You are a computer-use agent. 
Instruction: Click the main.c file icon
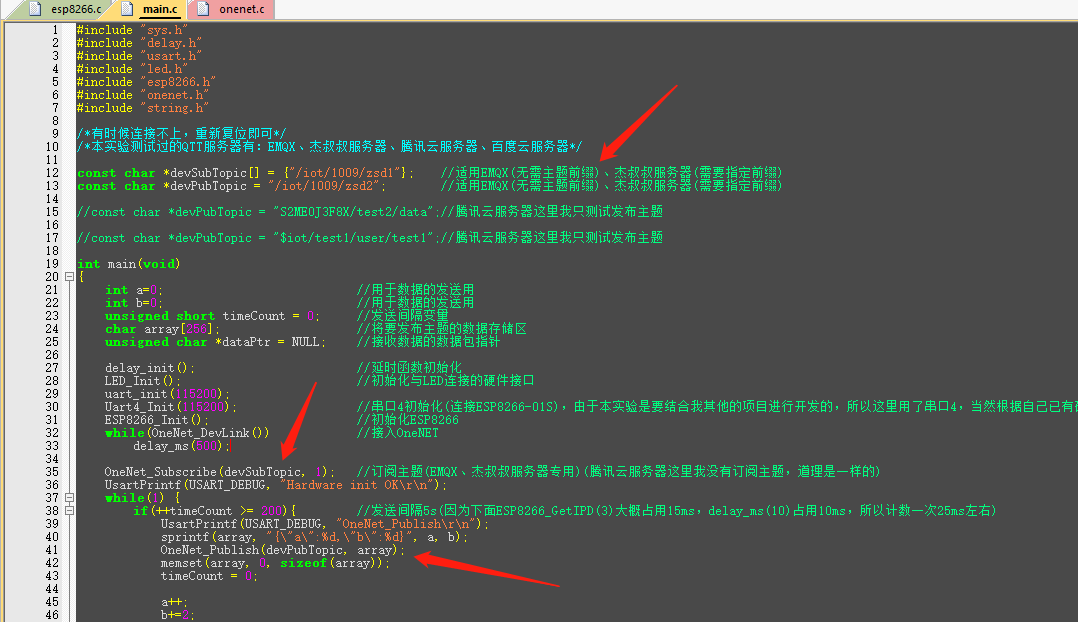coord(127,9)
